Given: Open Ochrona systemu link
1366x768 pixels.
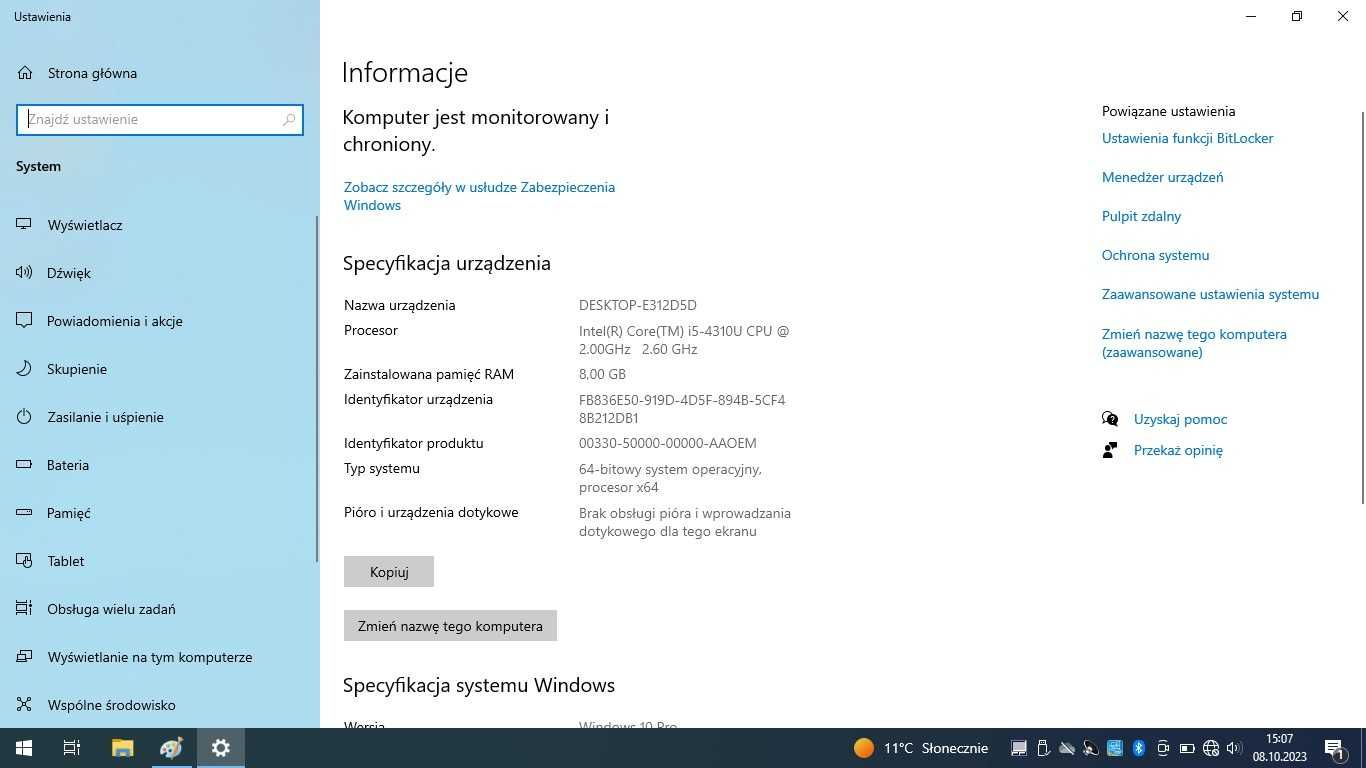Looking at the screenshot, I should tap(1155, 255).
